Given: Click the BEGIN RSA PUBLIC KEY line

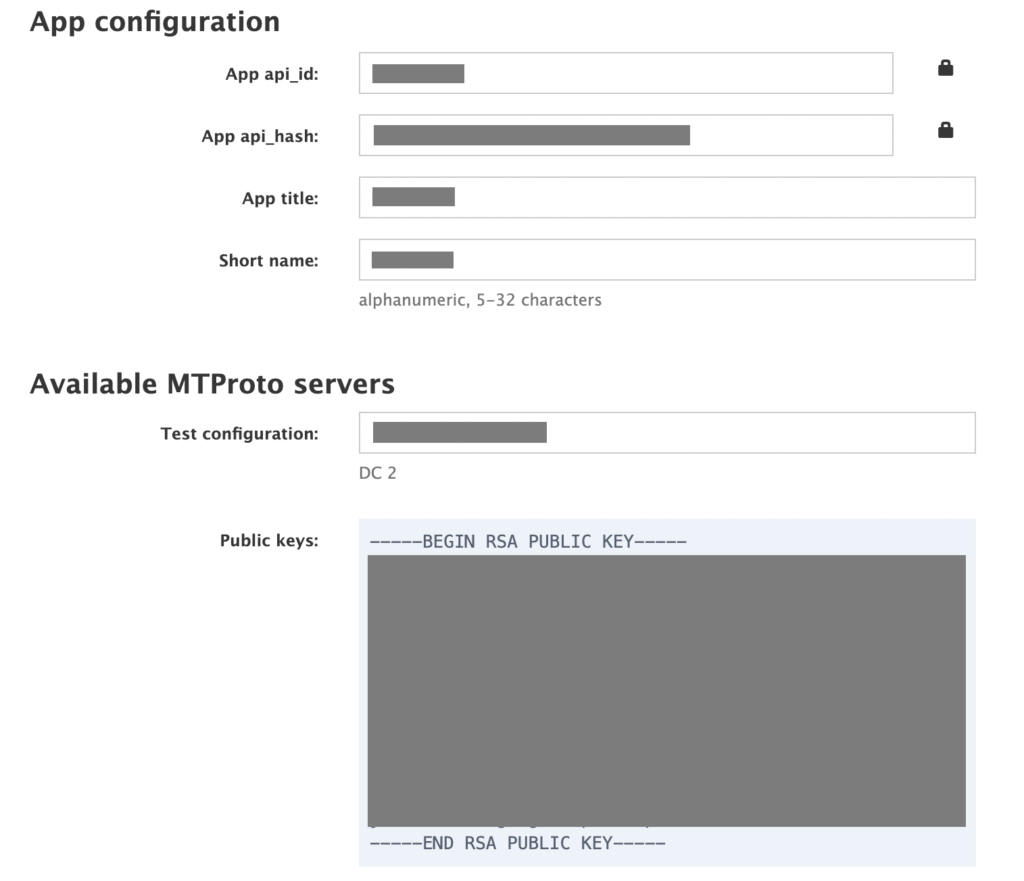Looking at the screenshot, I should 527,542.
